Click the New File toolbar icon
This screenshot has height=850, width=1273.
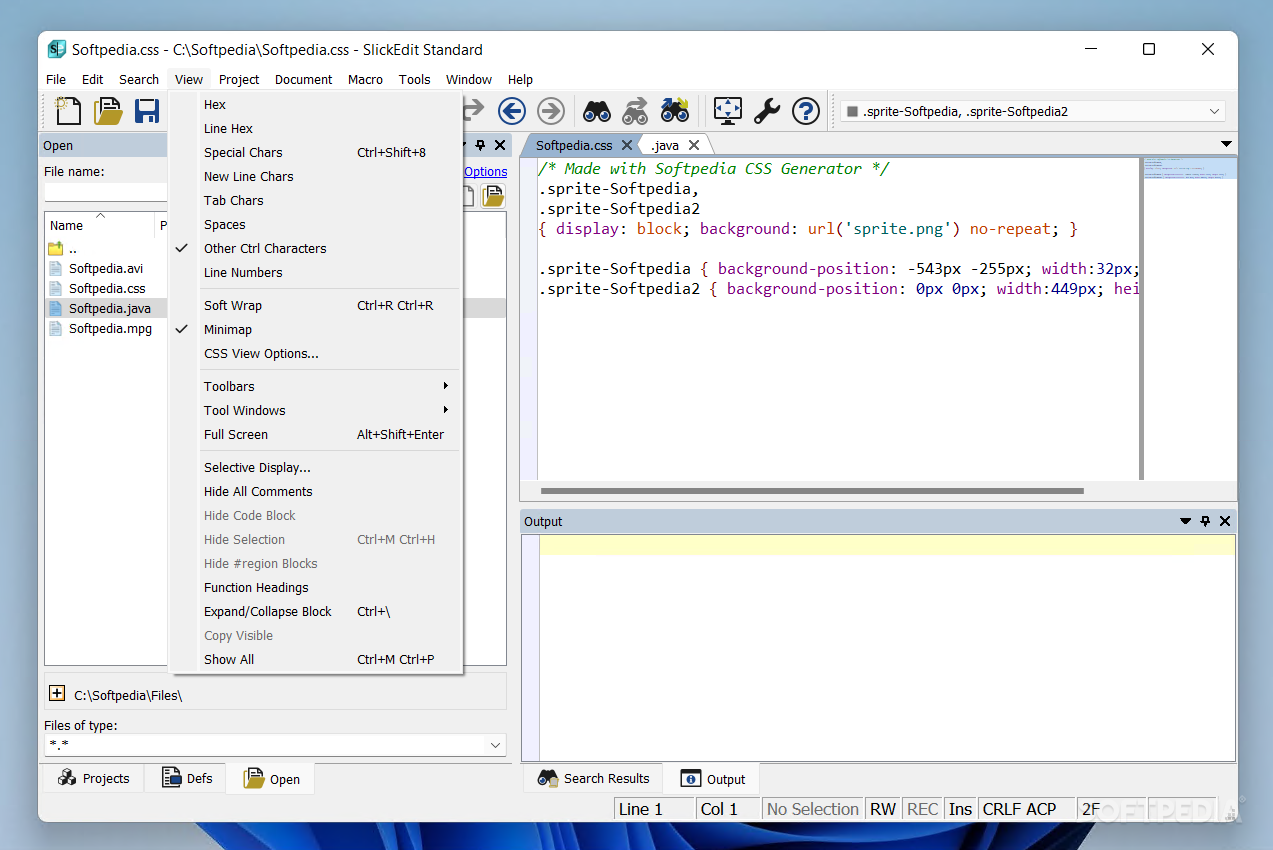pyautogui.click(x=67, y=110)
